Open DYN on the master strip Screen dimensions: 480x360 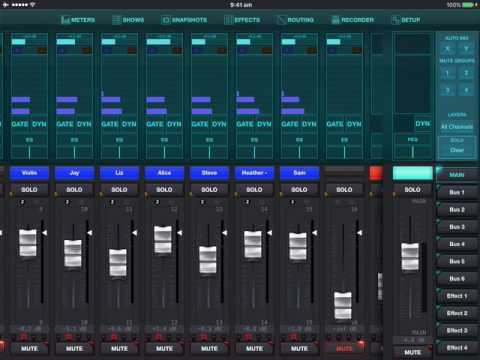click(423, 124)
